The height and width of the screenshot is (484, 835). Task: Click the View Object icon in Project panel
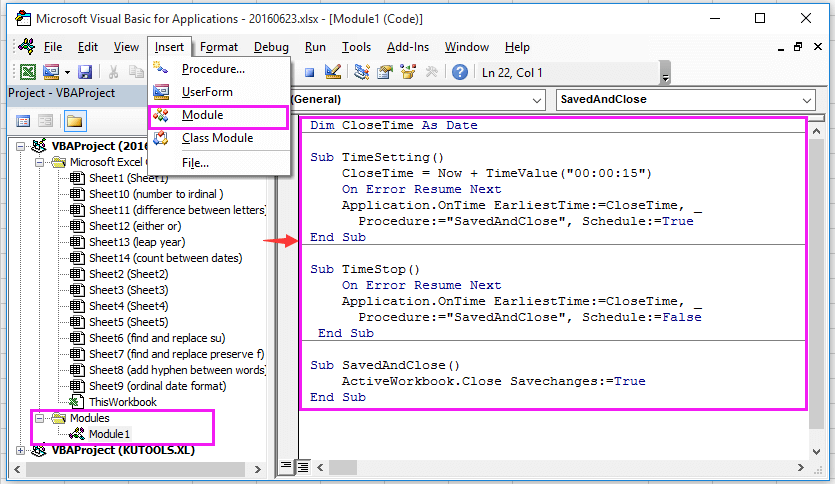tap(47, 121)
